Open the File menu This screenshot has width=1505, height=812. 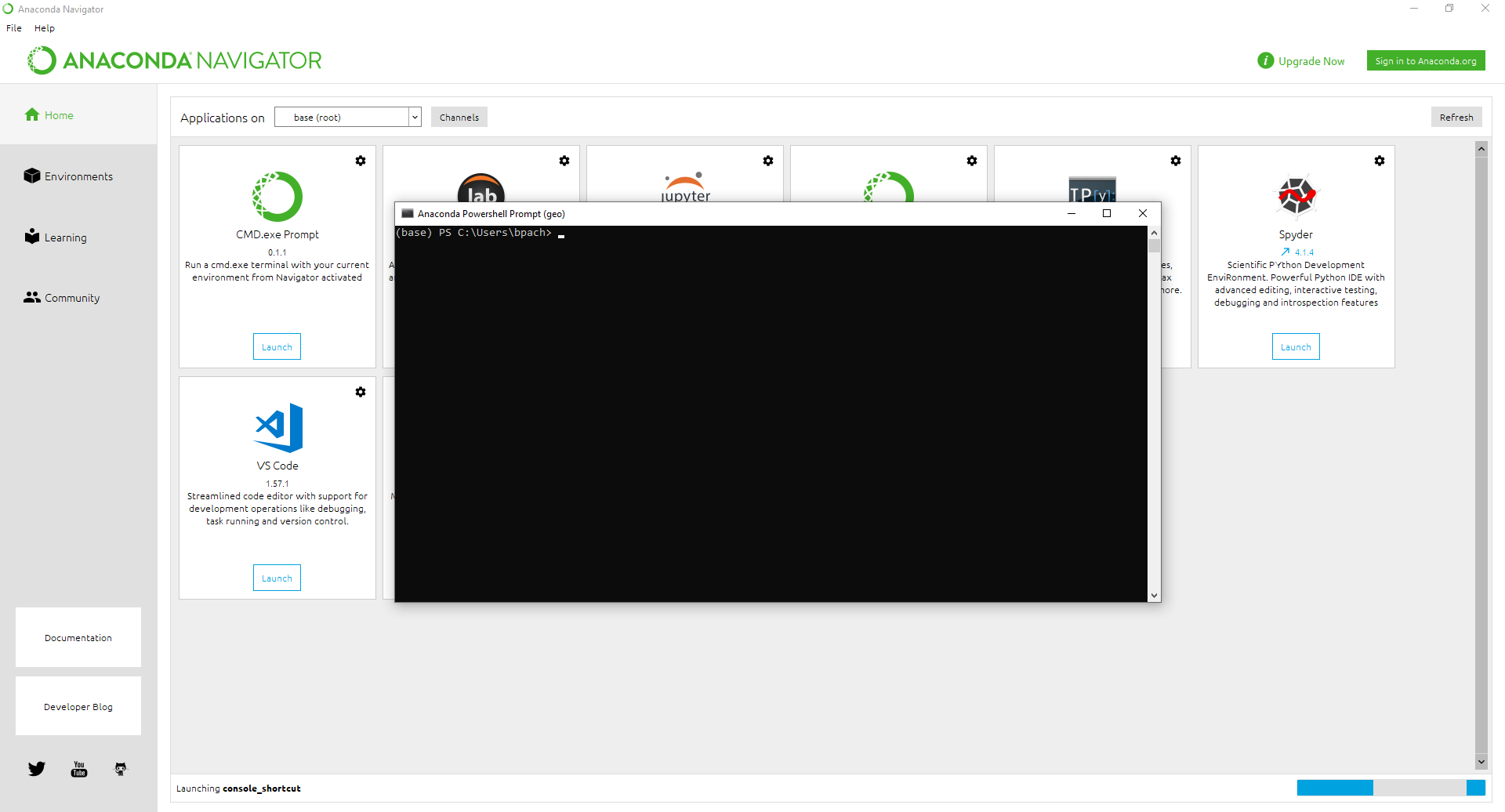click(x=14, y=28)
